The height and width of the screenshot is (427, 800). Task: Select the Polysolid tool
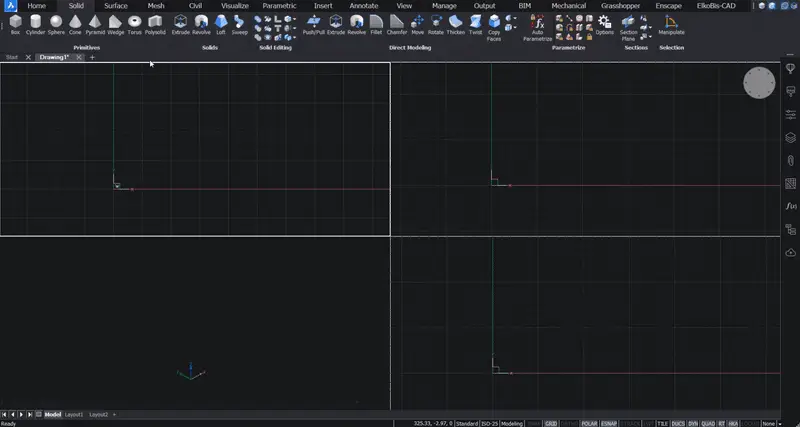pyautogui.click(x=155, y=24)
